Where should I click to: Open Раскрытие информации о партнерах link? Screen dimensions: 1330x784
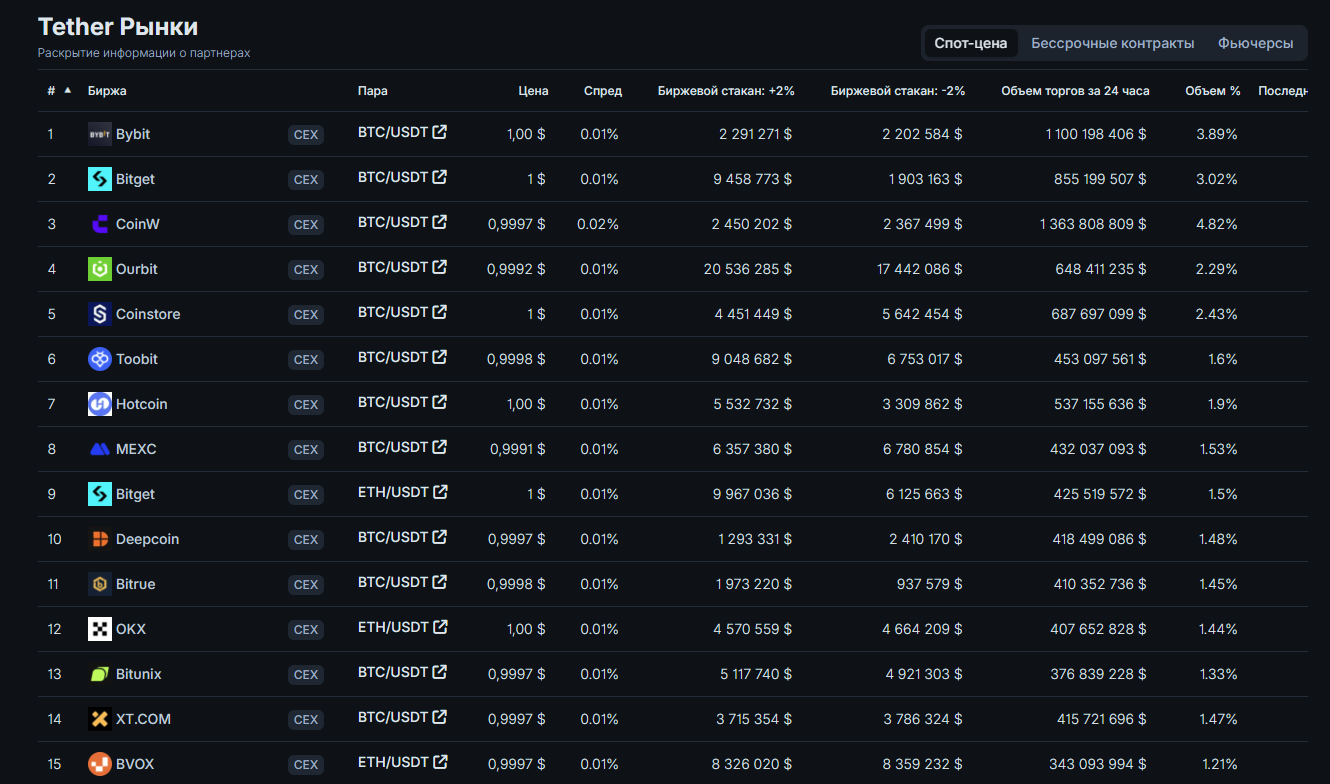click(144, 53)
